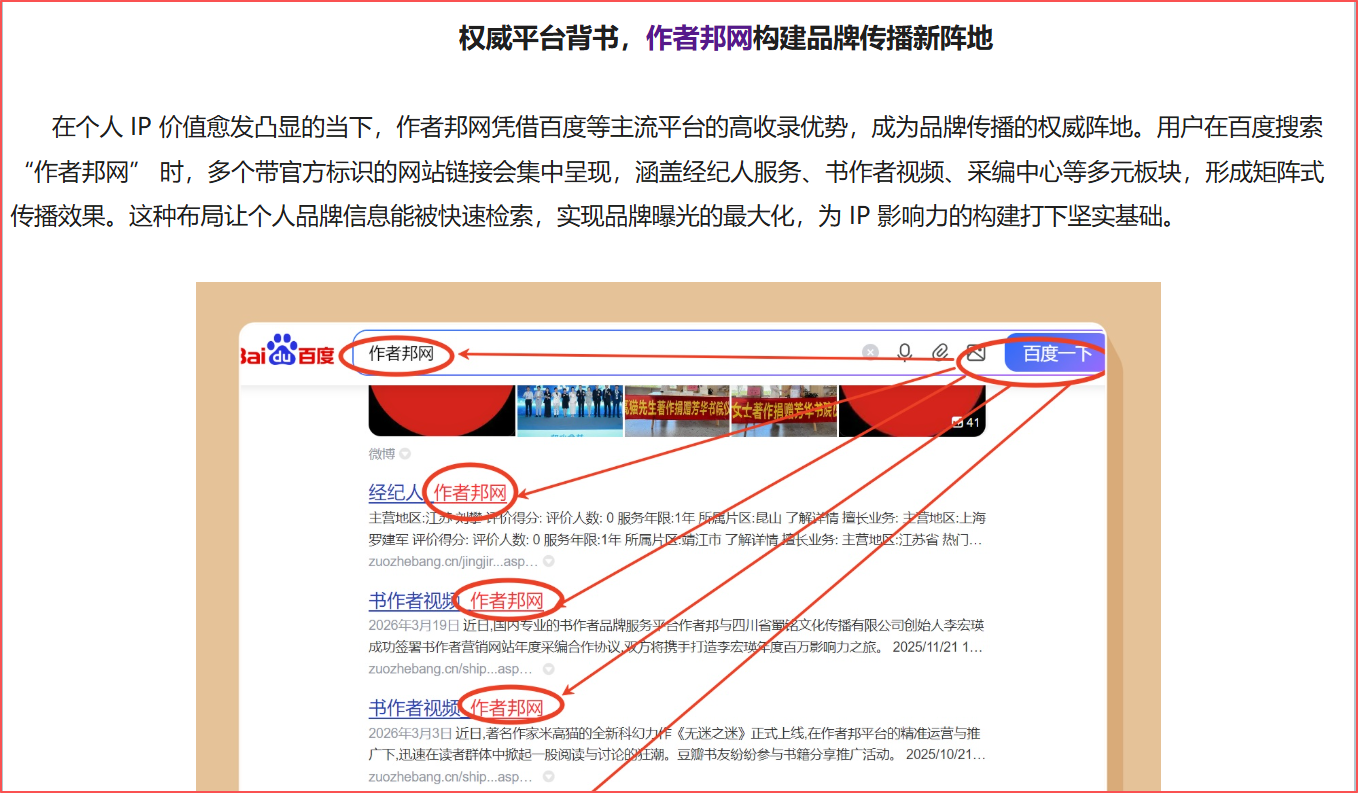Open the 经纪人 作者邦网 search result
Viewport: 1358px width, 793px height.
(x=438, y=492)
